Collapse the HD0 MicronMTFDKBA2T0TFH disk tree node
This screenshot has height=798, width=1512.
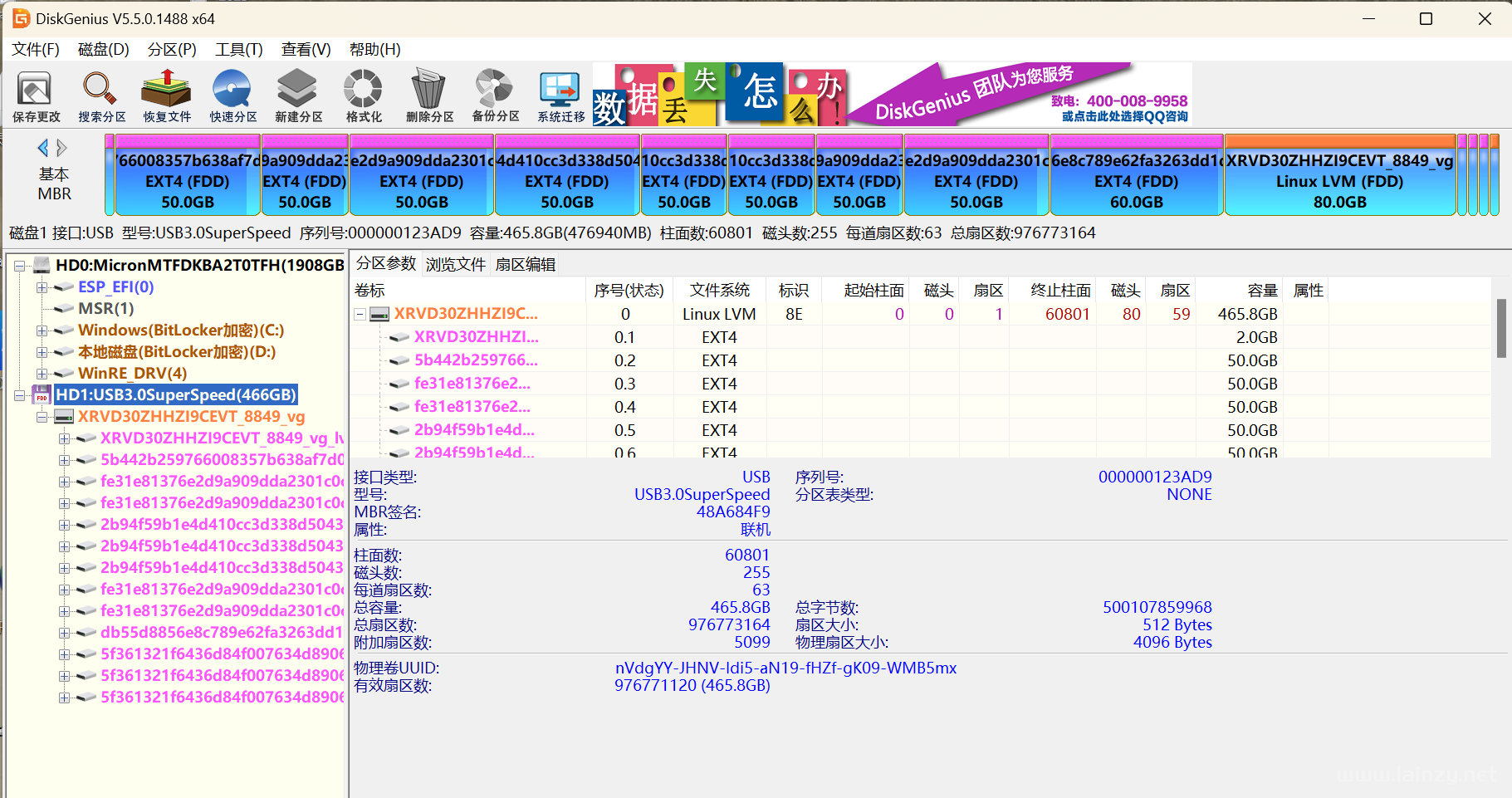(19, 266)
